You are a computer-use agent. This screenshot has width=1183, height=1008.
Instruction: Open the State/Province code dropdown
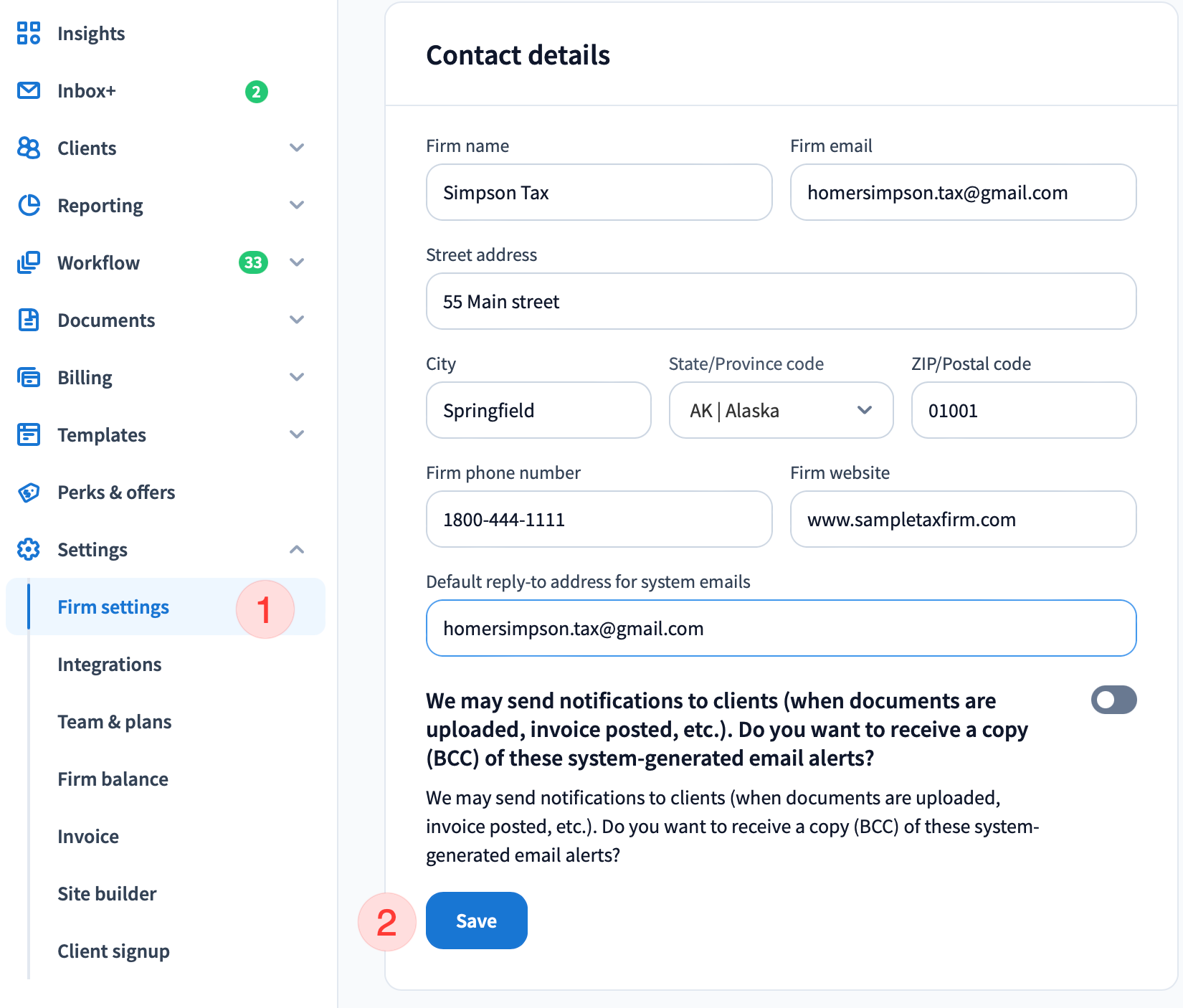[781, 410]
